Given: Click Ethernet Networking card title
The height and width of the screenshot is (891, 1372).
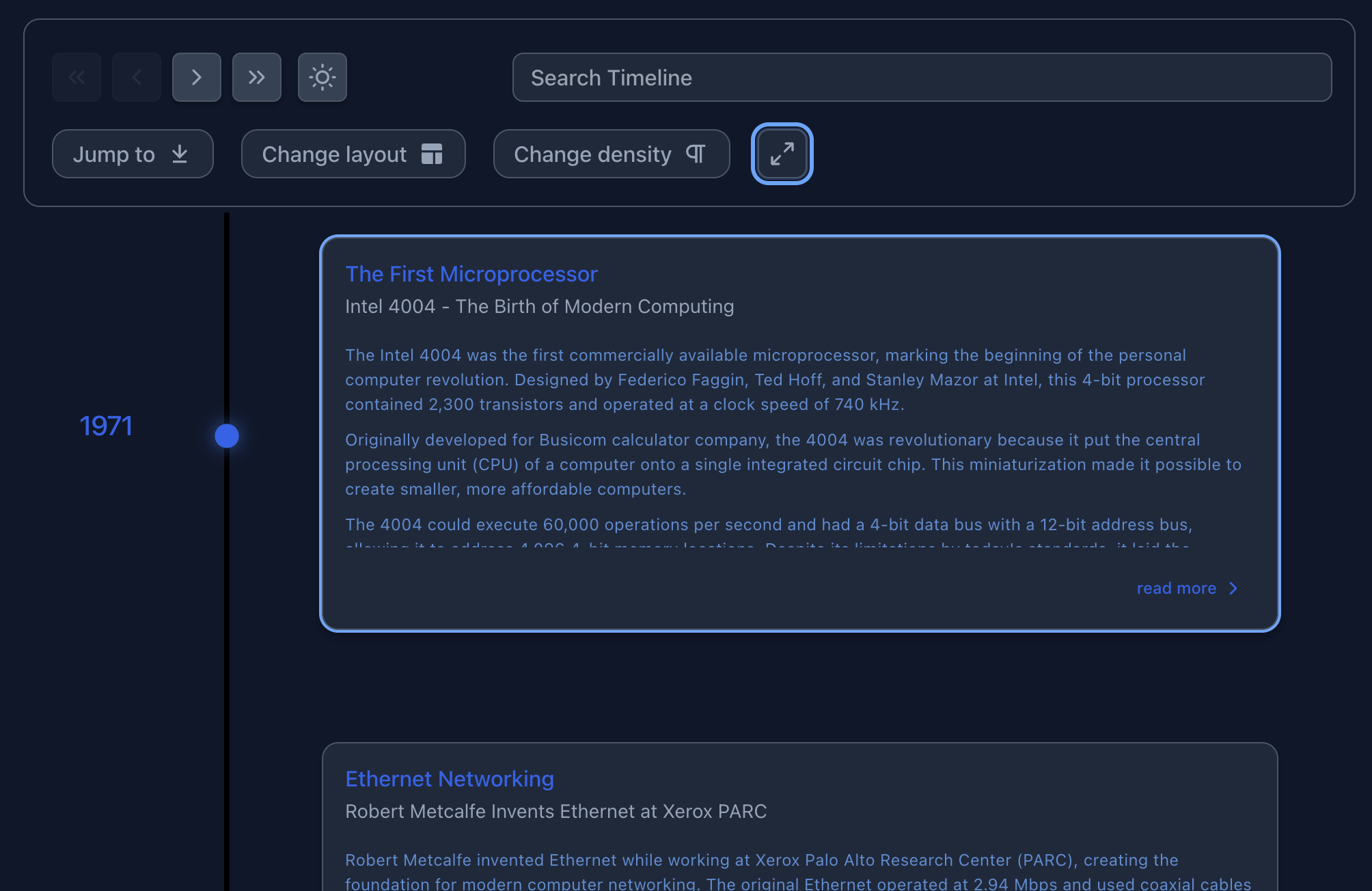Looking at the screenshot, I should (449, 779).
